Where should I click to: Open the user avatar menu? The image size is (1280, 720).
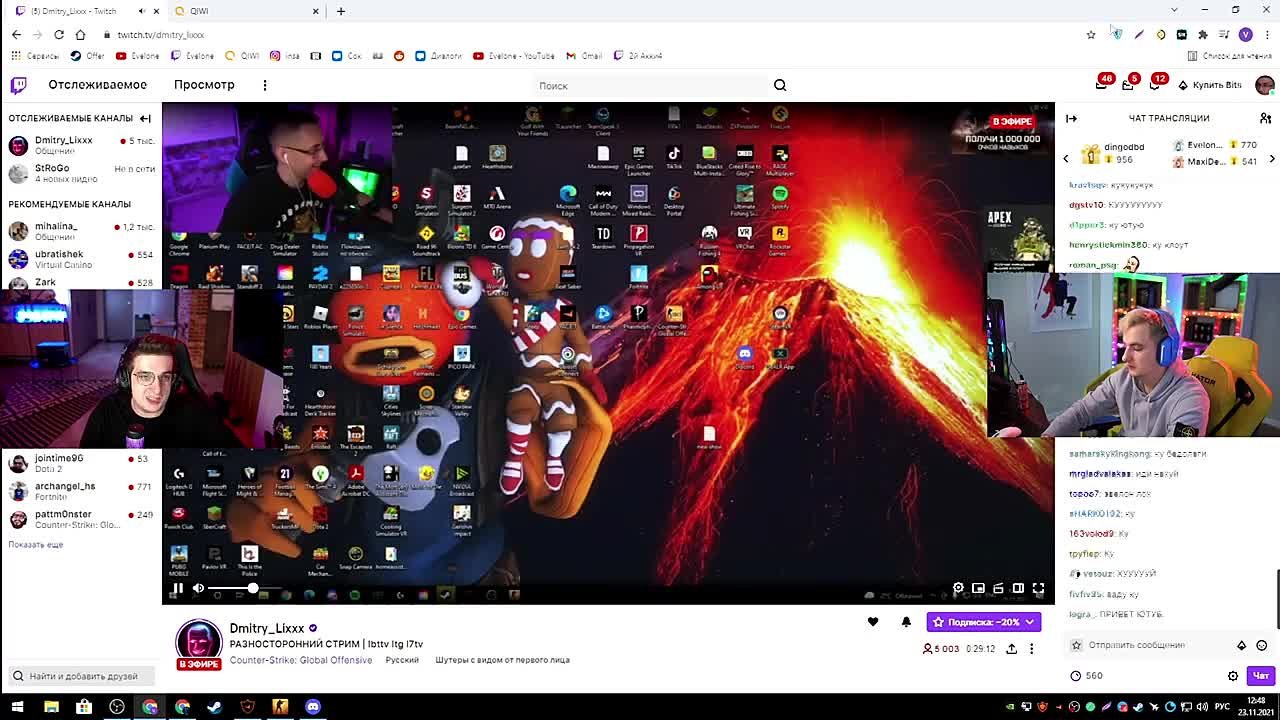pos(1265,85)
